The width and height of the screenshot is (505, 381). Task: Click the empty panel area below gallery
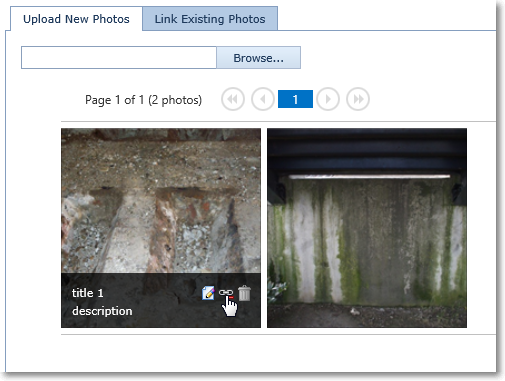point(250,353)
